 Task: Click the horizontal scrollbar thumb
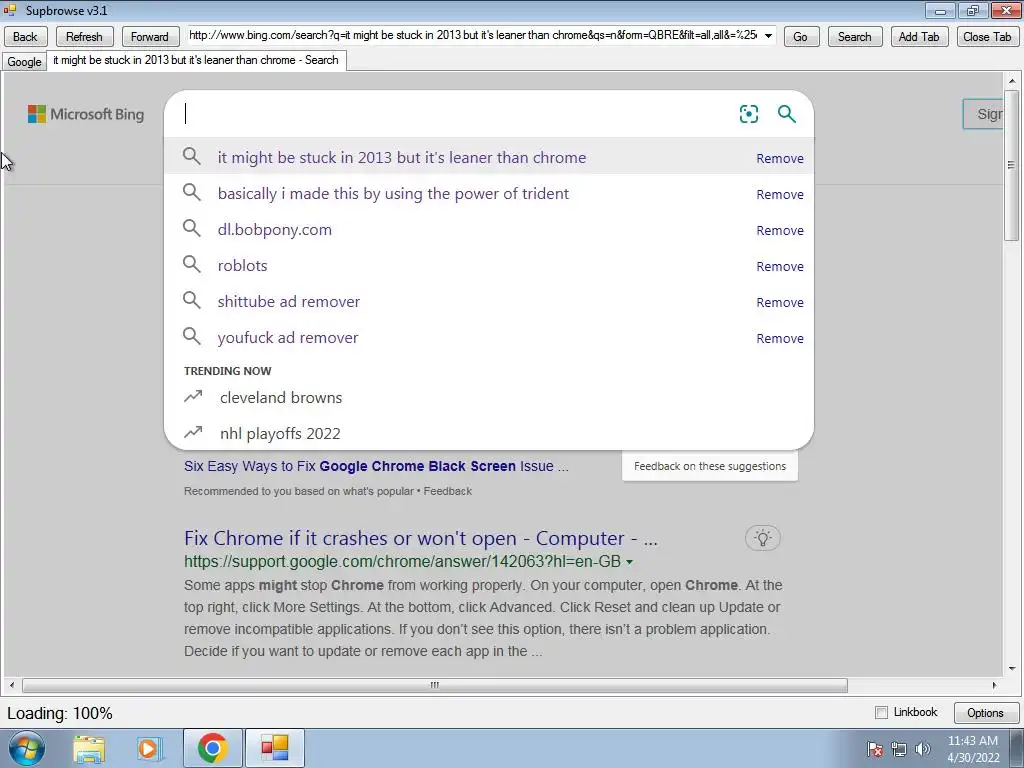pyautogui.click(x=435, y=685)
